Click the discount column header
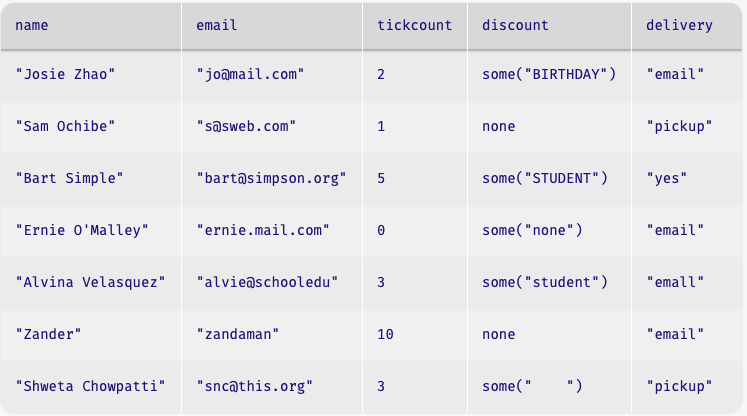Image resolution: width=747 pixels, height=416 pixels. [549, 25]
